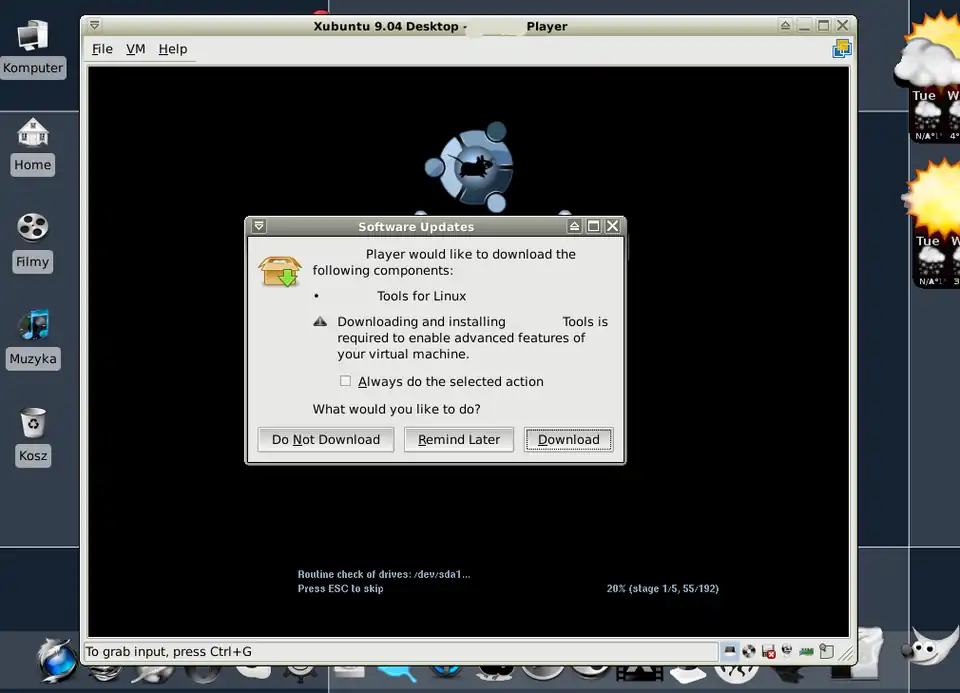
Task: Click the hard disk status icon
Action: tap(730, 652)
